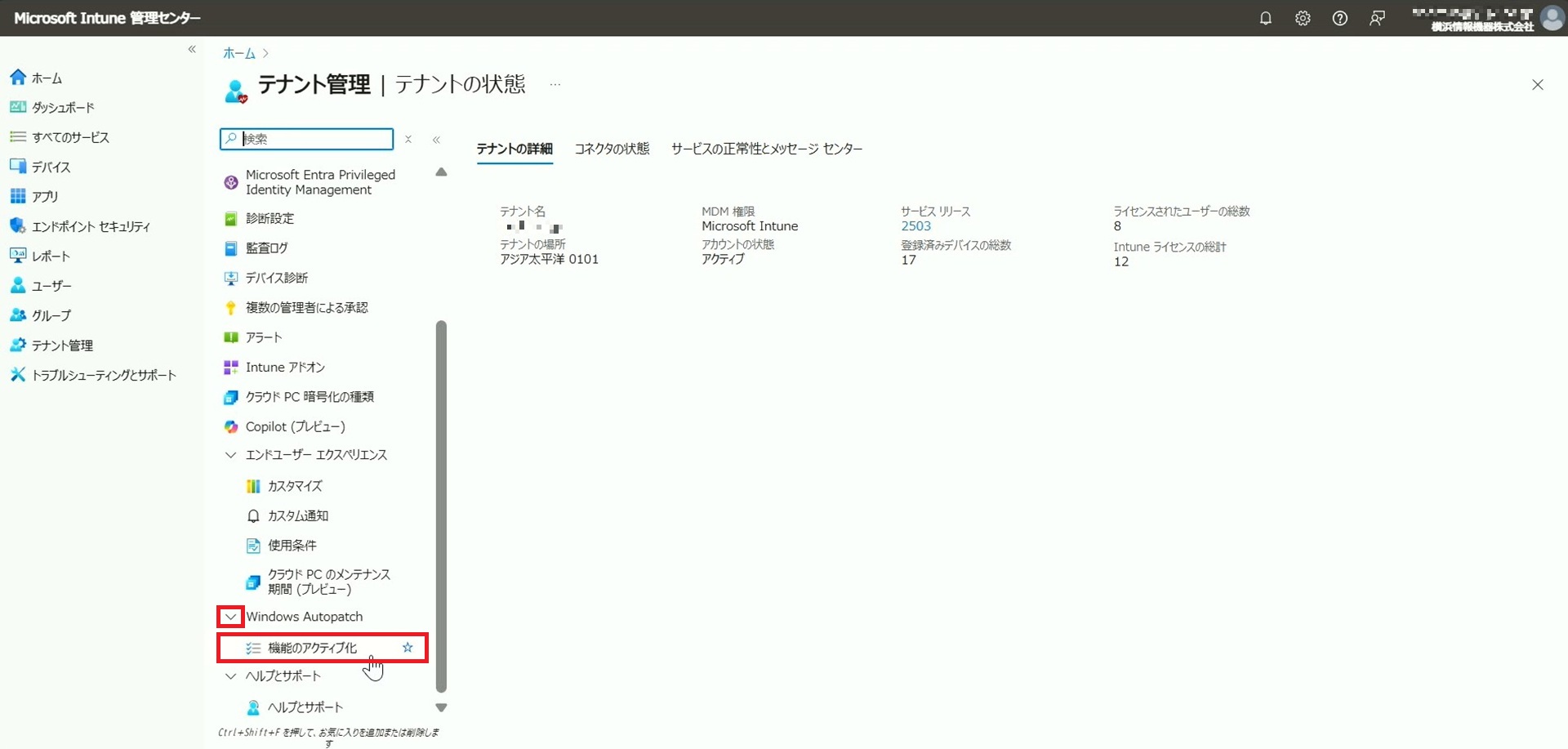Click the 監査ログ icon

coord(231,247)
